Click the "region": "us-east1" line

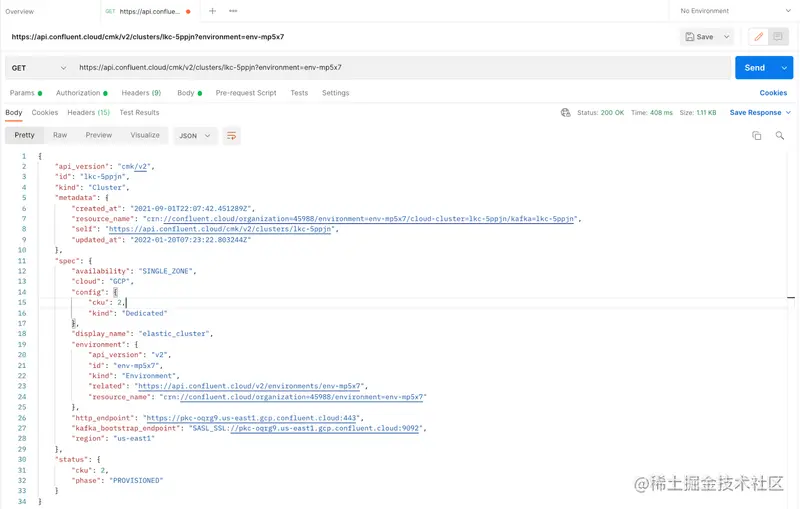click(x=113, y=439)
